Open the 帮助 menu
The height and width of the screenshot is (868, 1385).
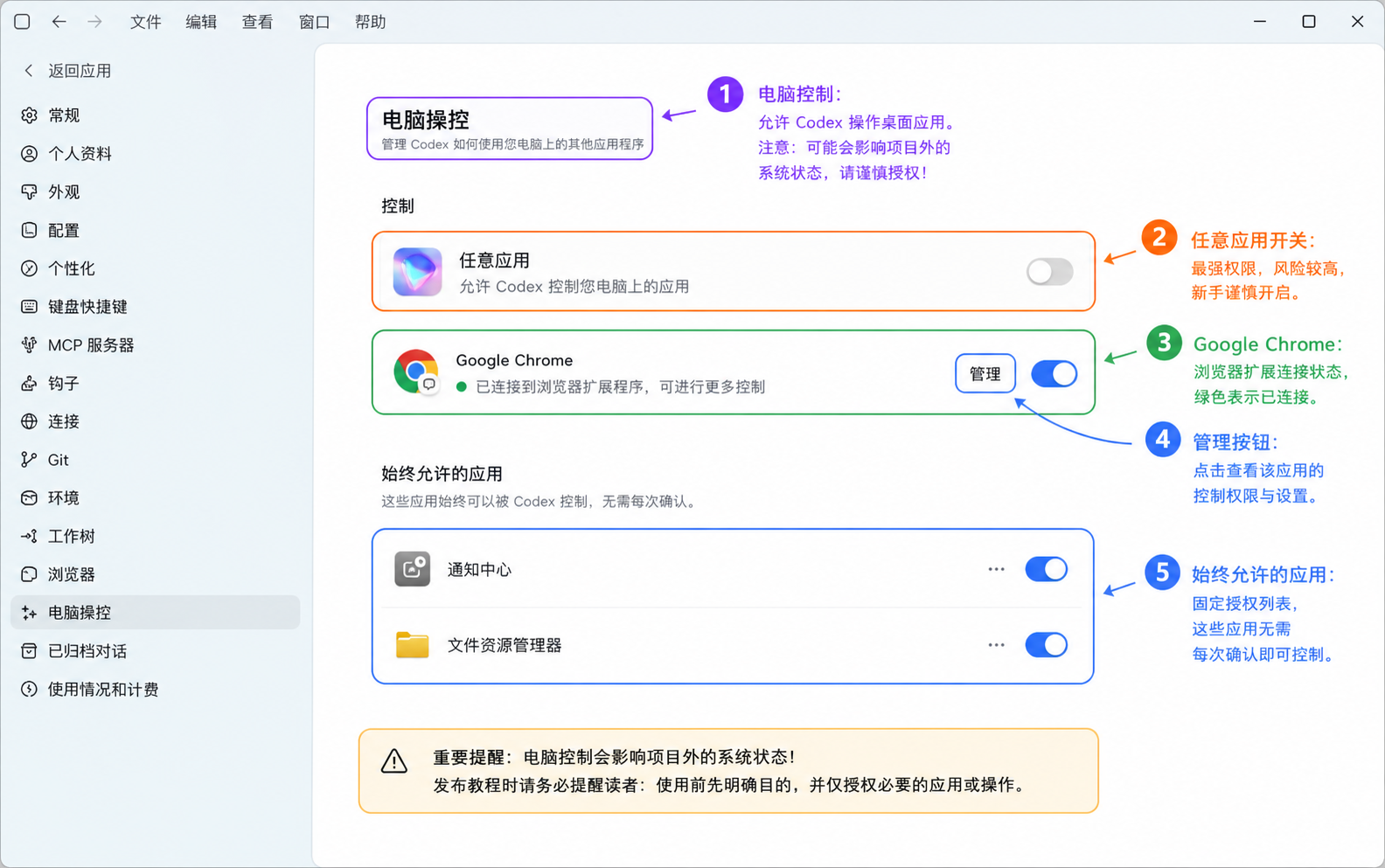[370, 22]
